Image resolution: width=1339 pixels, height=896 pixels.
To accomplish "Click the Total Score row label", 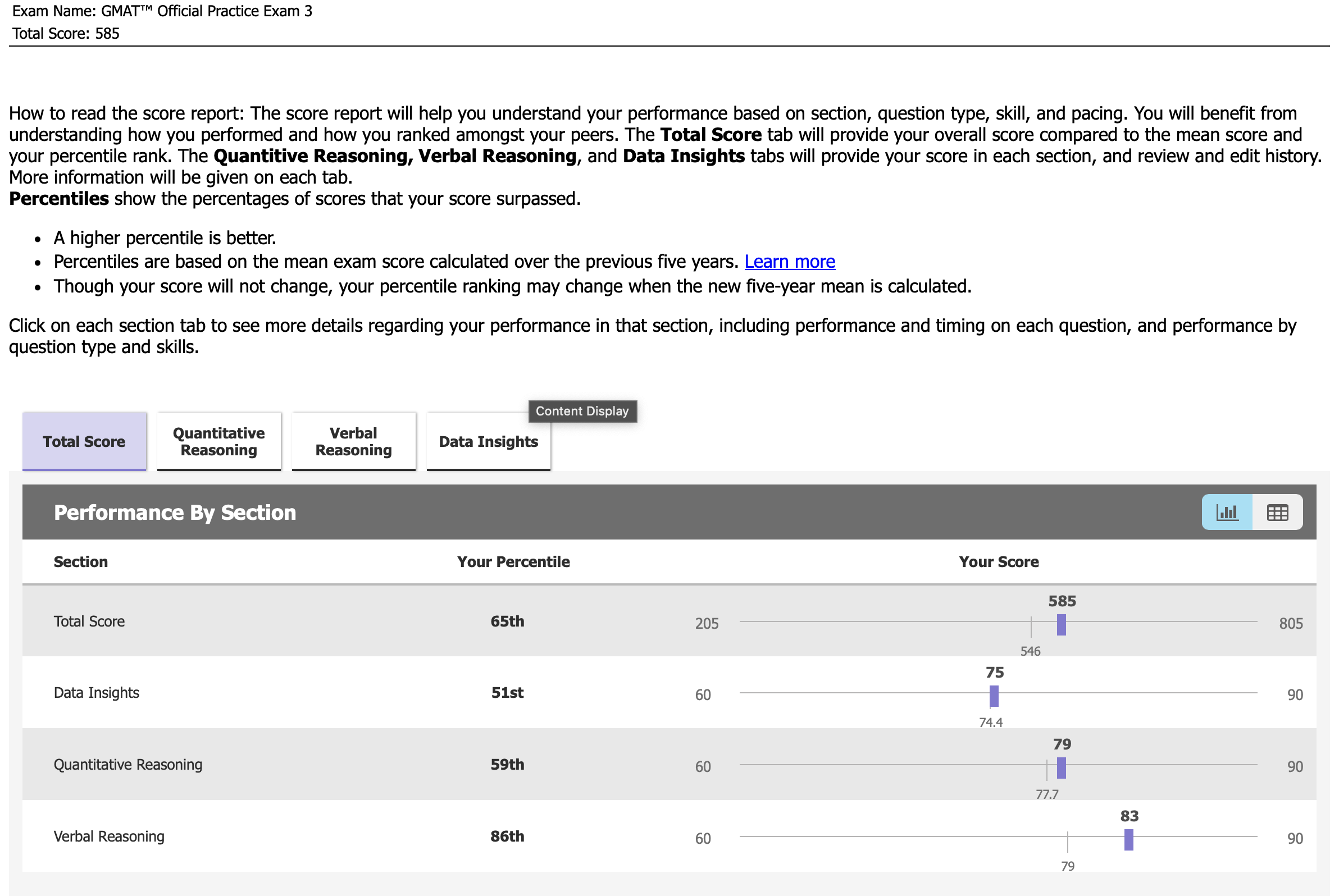I will point(89,621).
